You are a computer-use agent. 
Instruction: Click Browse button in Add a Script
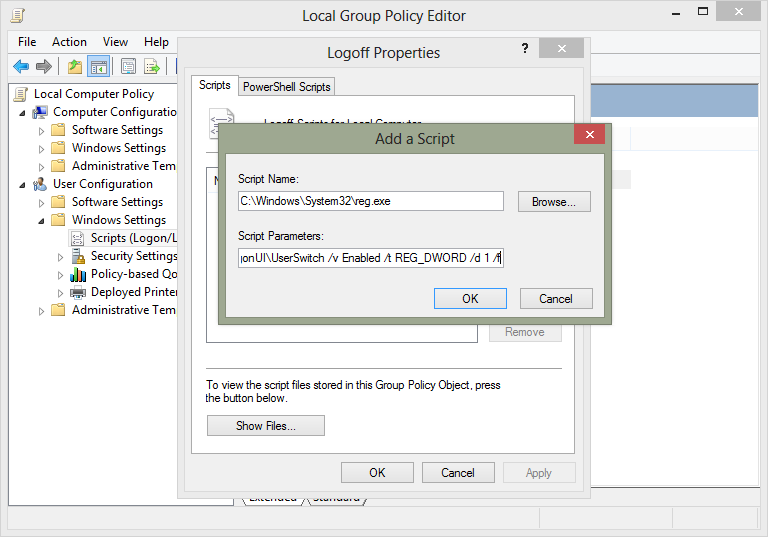[554, 202]
